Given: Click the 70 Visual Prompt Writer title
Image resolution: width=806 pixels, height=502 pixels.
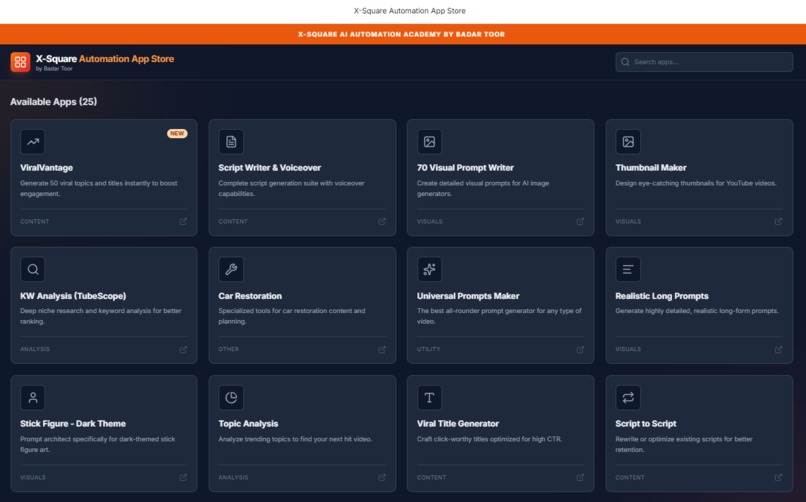Looking at the screenshot, I should [x=465, y=168].
